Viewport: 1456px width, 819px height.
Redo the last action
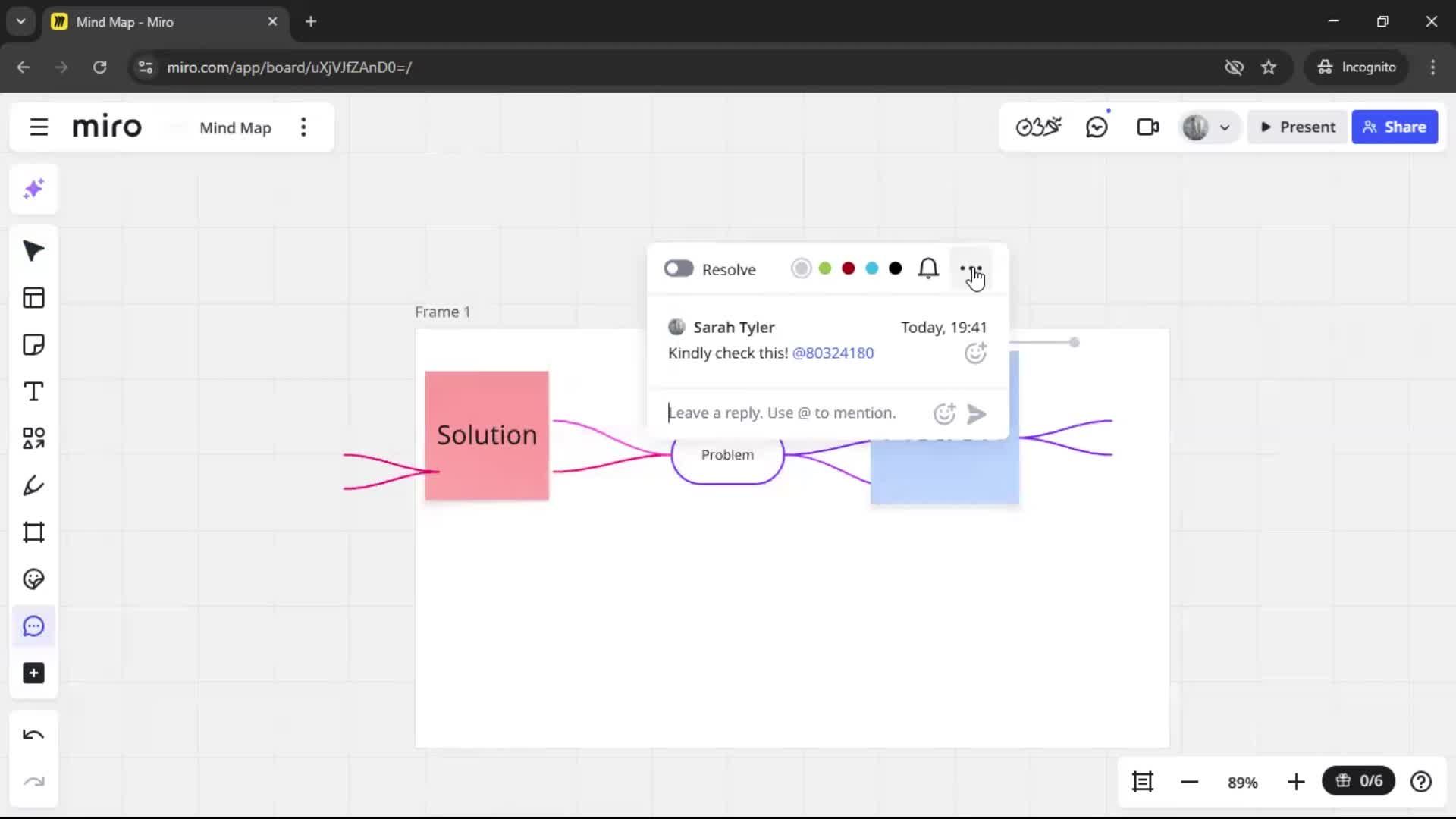(x=33, y=782)
